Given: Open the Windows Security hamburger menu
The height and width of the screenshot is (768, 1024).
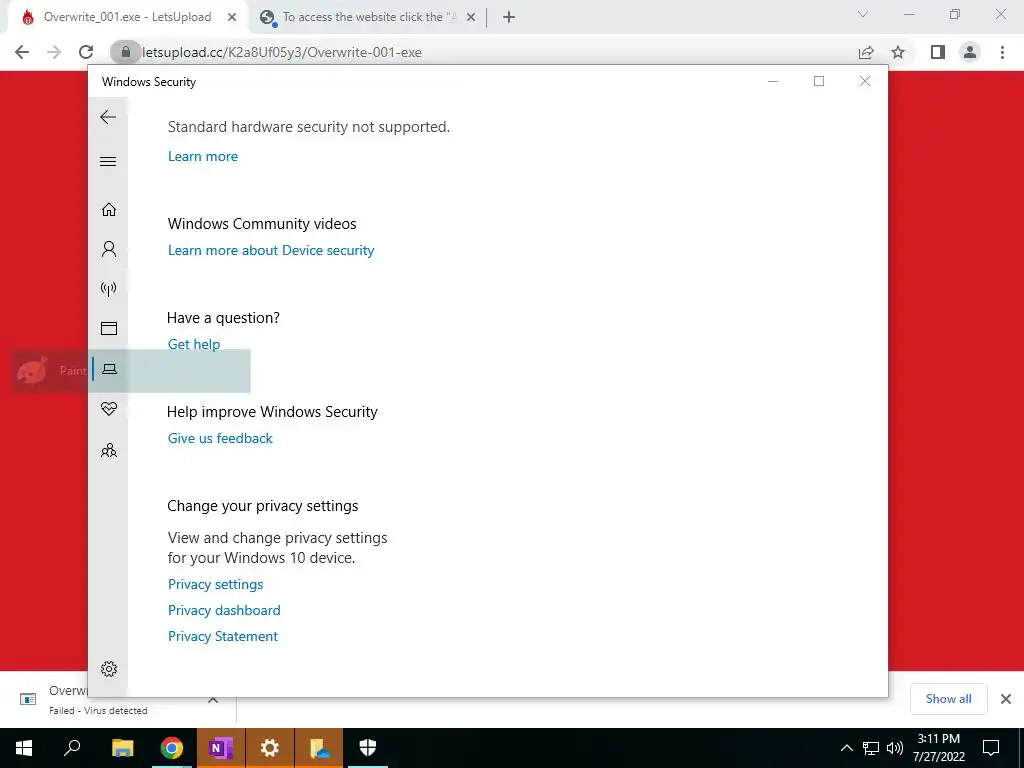Looking at the screenshot, I should [108, 161].
